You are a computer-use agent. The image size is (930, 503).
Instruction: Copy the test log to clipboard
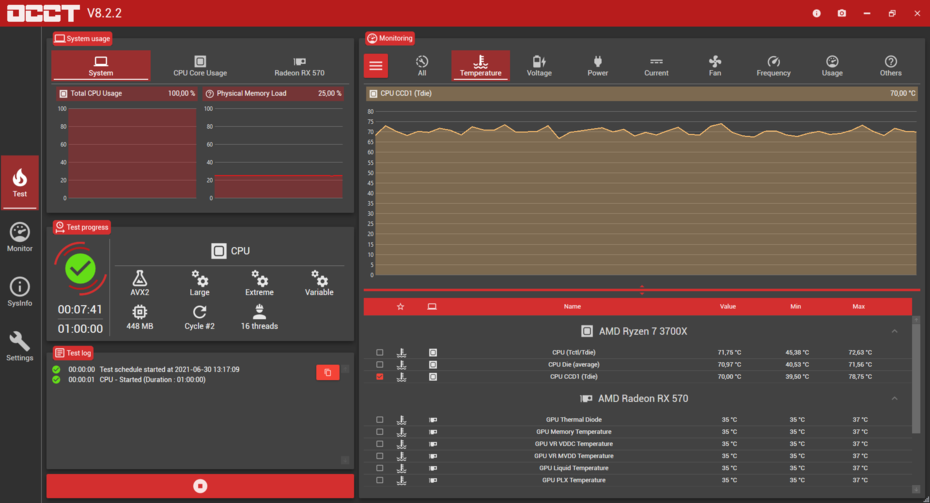pos(327,373)
